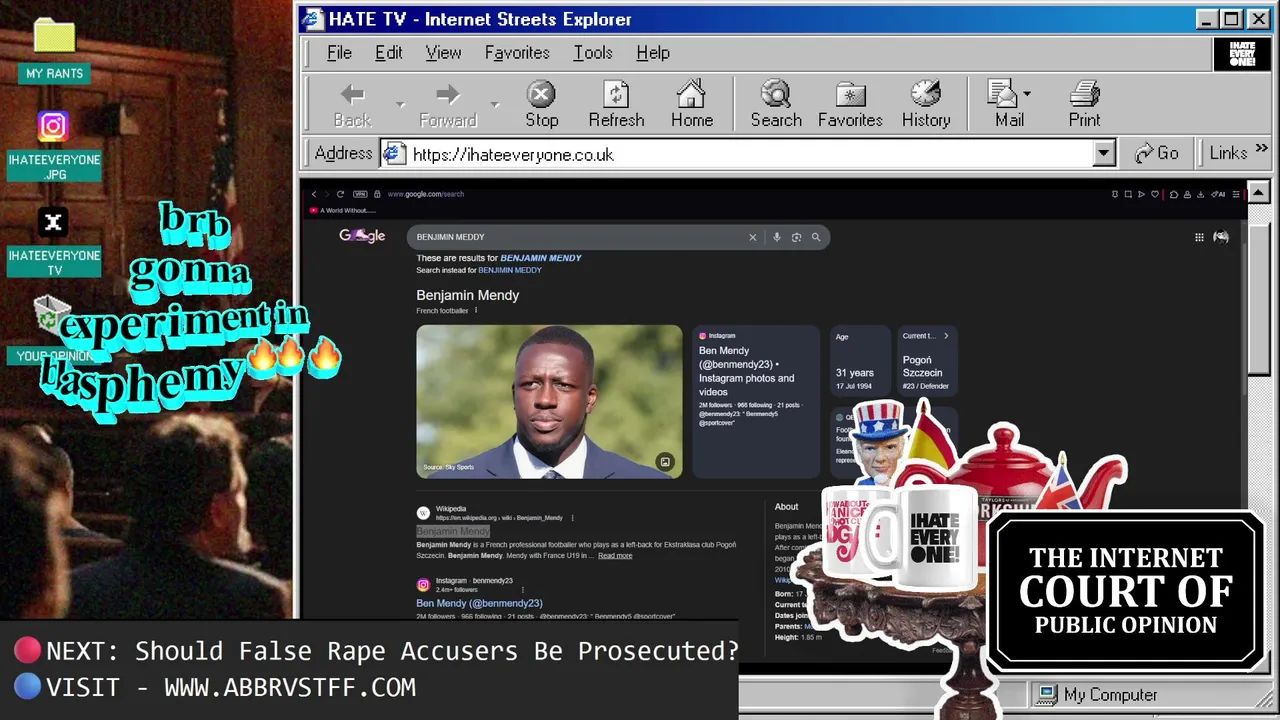The width and height of the screenshot is (1280, 720).
Task: Click the Google logo on the search page
Action: click(x=362, y=236)
